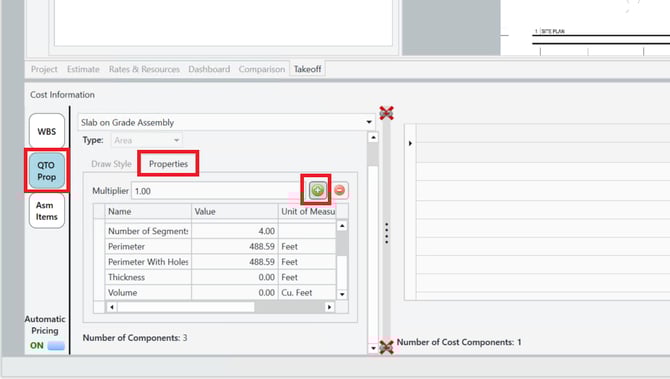Image resolution: width=670 pixels, height=379 pixels.
Task: Click the three-dot vertical splitter handle
Action: (x=387, y=233)
